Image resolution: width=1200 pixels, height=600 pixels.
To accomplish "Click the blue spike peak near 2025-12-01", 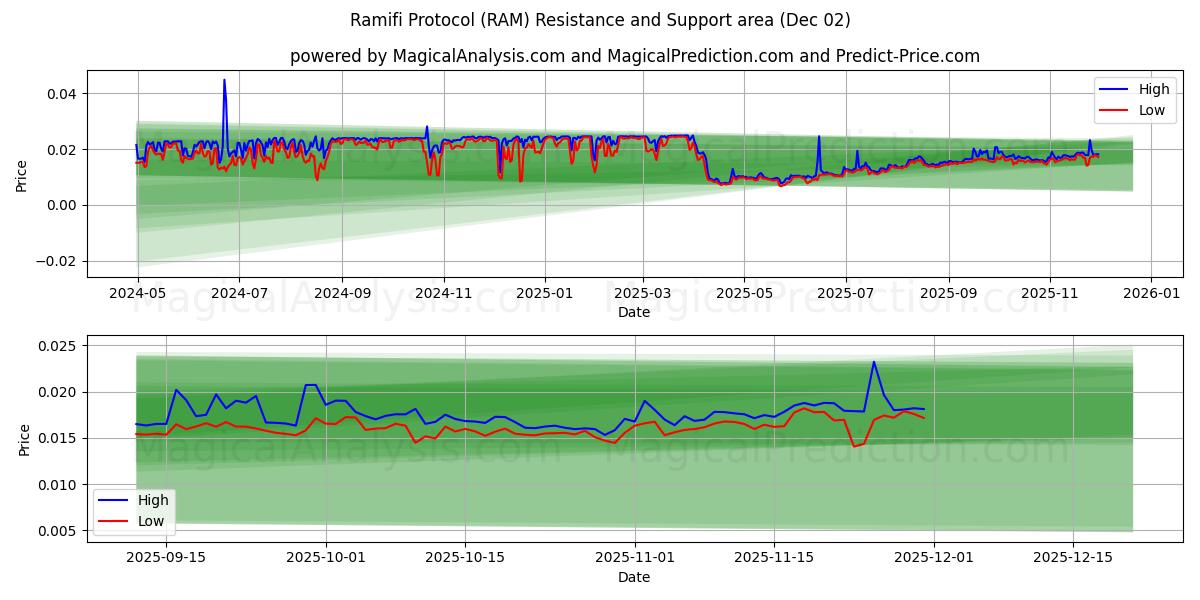I will [x=873, y=363].
